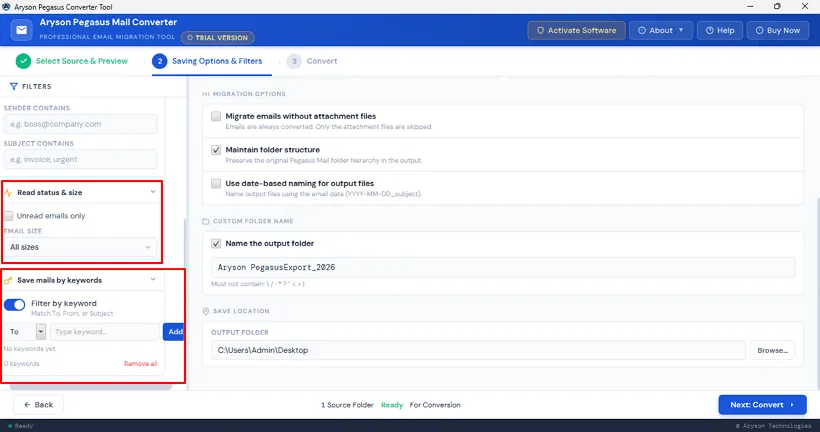Screen dimensions: 820x432
Task: Click the Save mails by keywords key icon
Action: coord(8,280)
